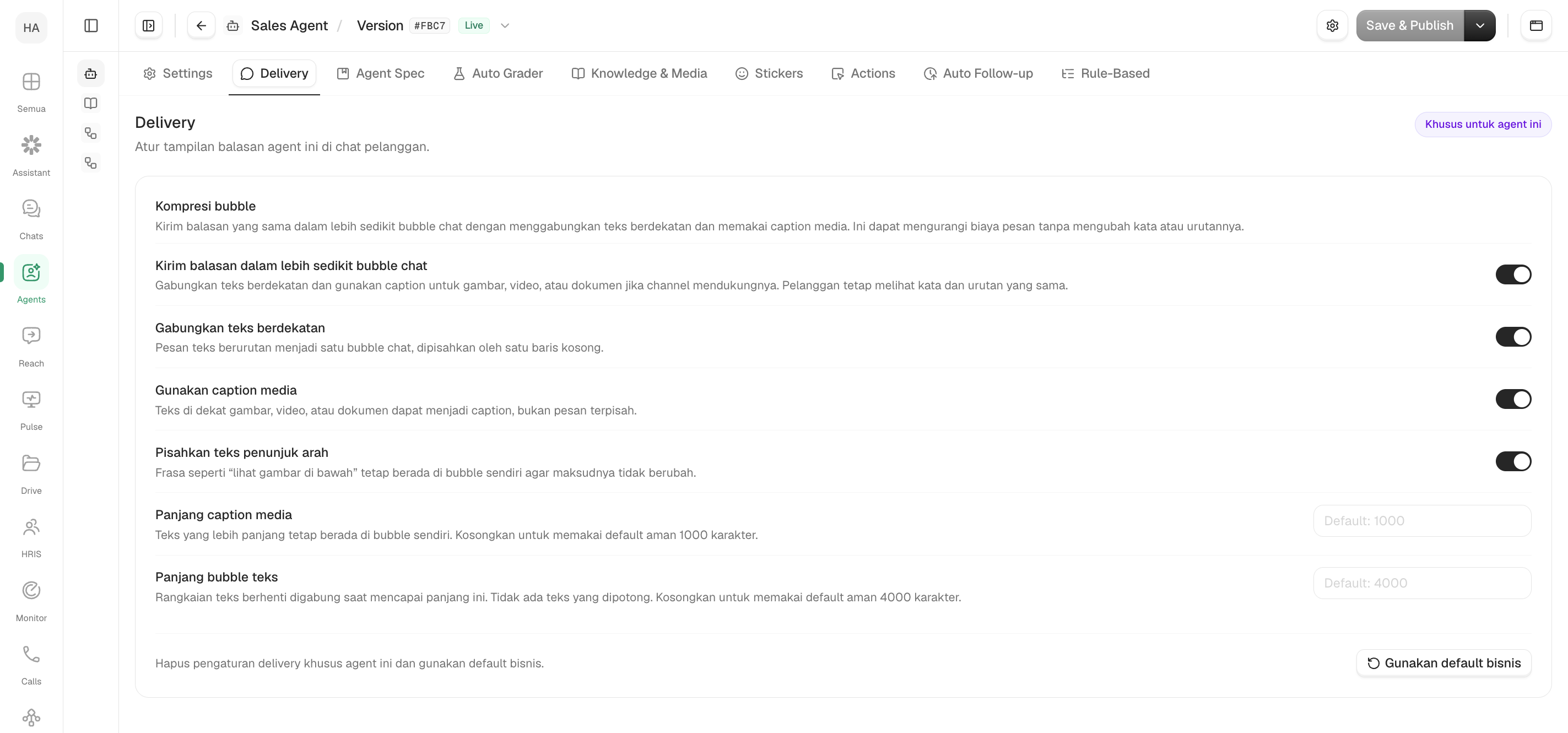The image size is (1568, 733).
Task: Switch to the Settings tab
Action: [x=178, y=74]
